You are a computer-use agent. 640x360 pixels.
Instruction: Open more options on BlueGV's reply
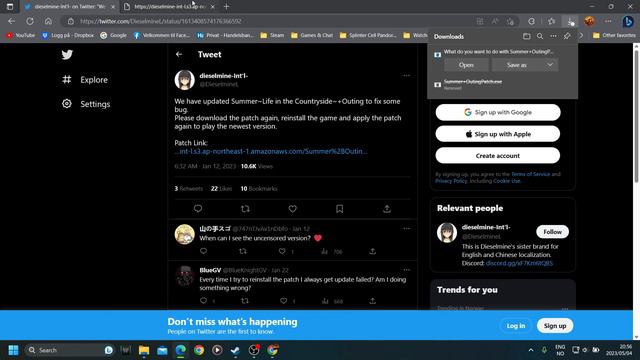(406, 270)
